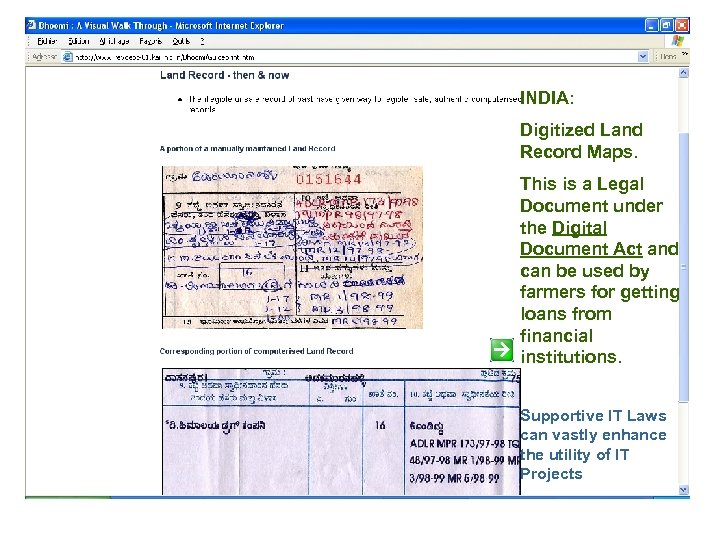Open the Favoris menu

(151, 41)
